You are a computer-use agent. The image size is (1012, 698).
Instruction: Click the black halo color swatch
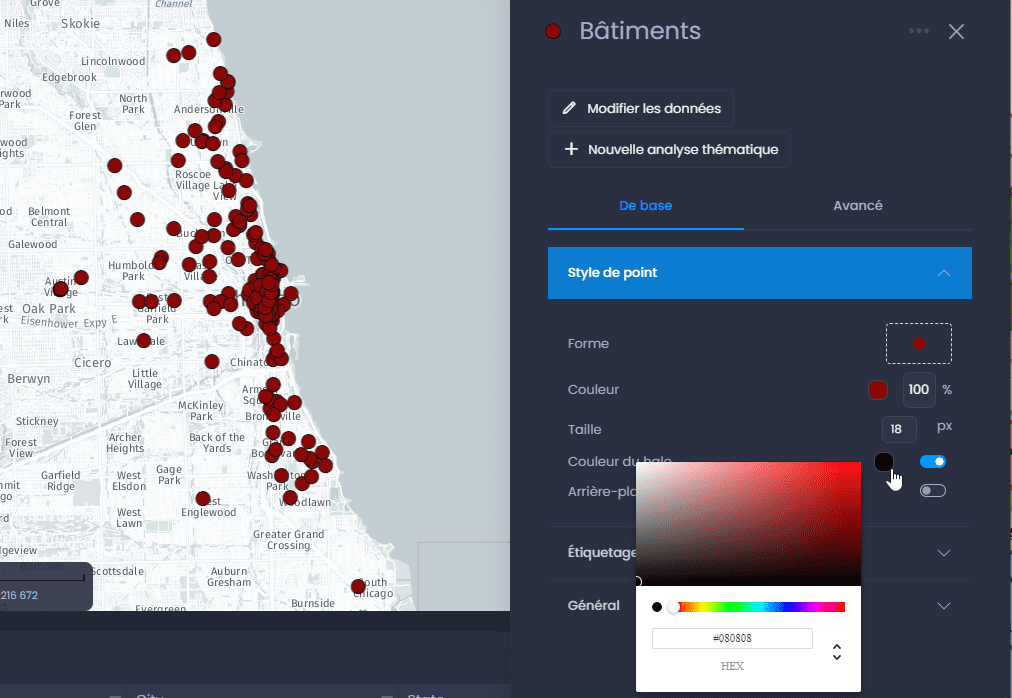point(884,462)
